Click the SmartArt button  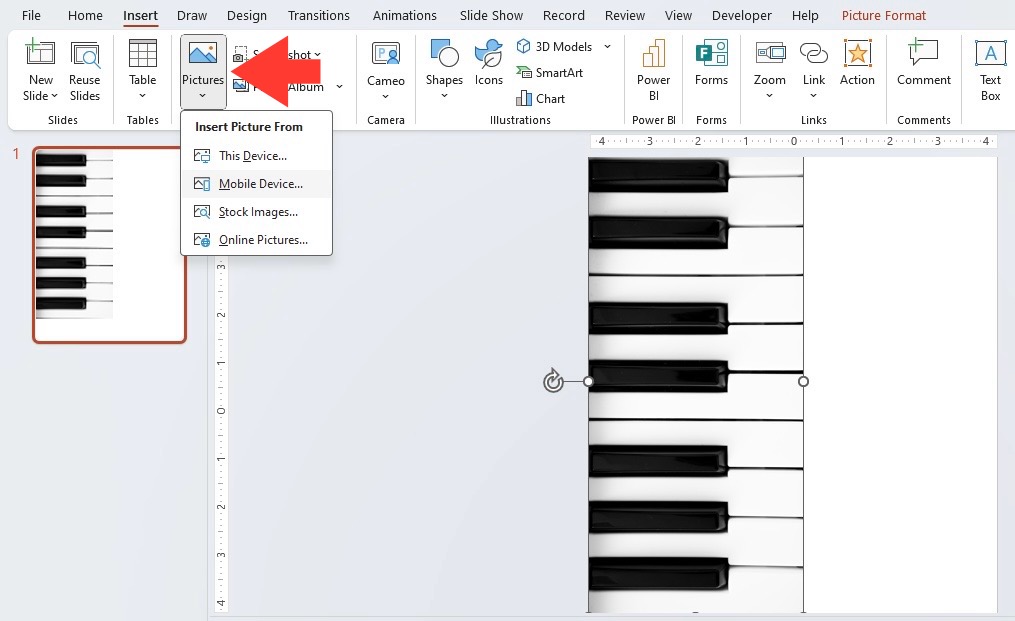click(x=550, y=73)
